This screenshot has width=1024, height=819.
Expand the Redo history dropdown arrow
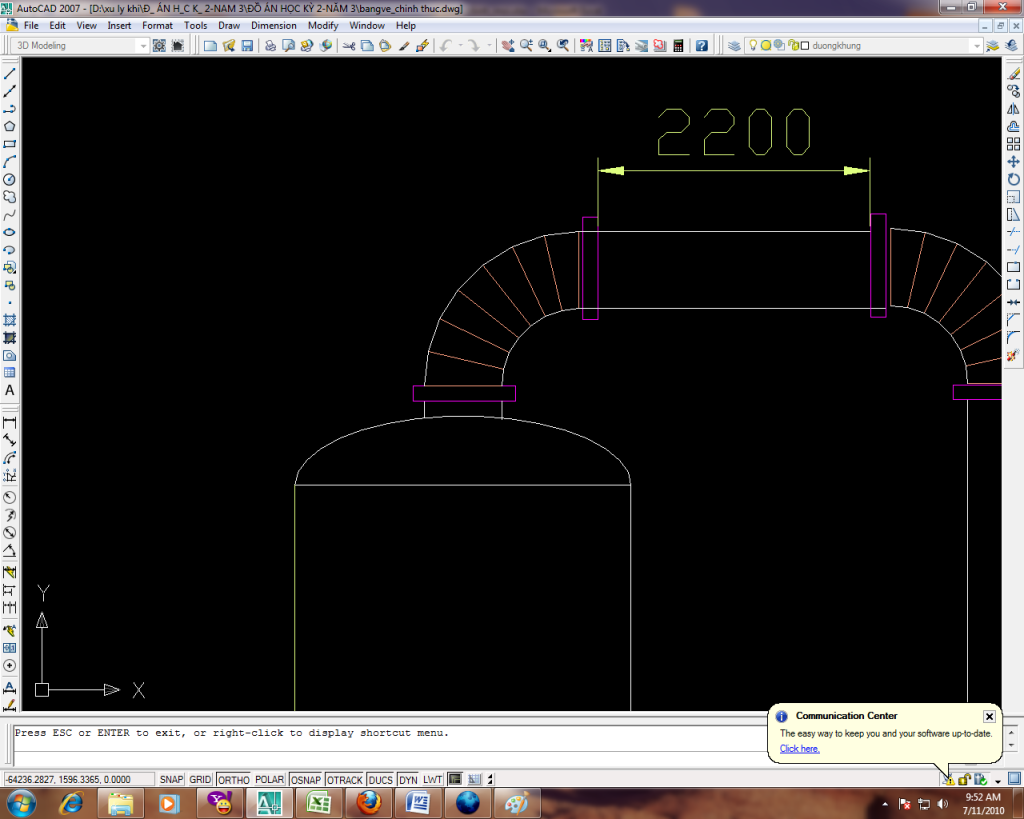pyautogui.click(x=488, y=46)
